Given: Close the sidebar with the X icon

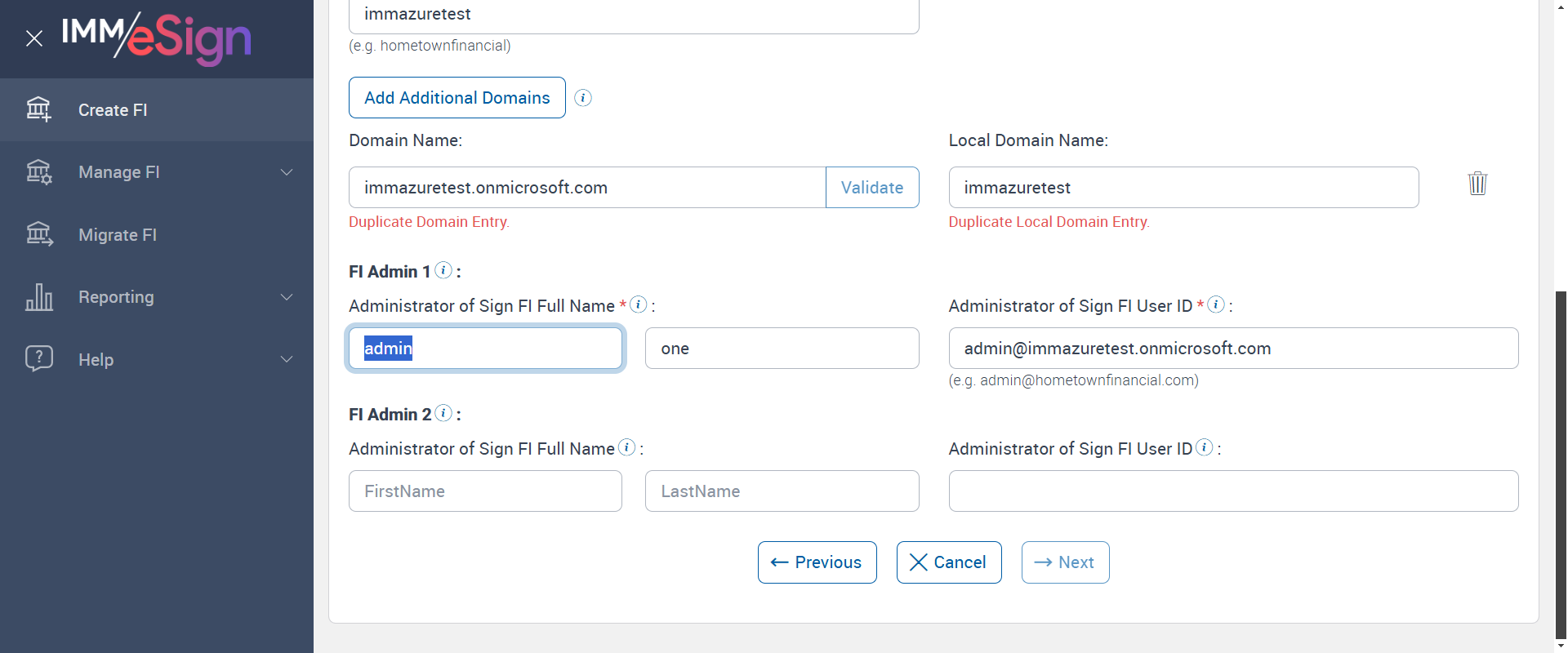Looking at the screenshot, I should [x=34, y=38].
